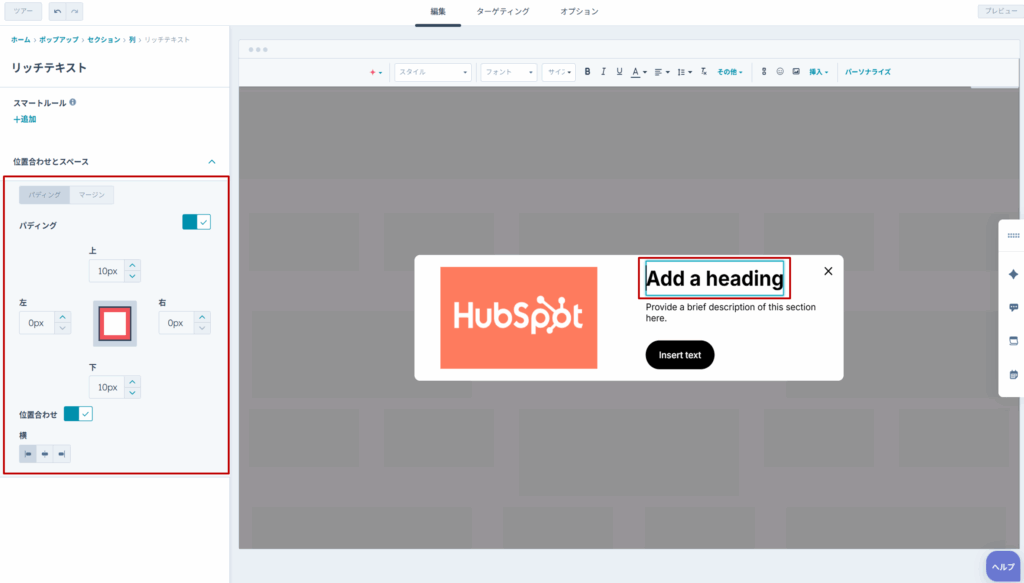The width and height of the screenshot is (1024, 583).
Task: Click the clear formatting icon
Action: click(705, 72)
